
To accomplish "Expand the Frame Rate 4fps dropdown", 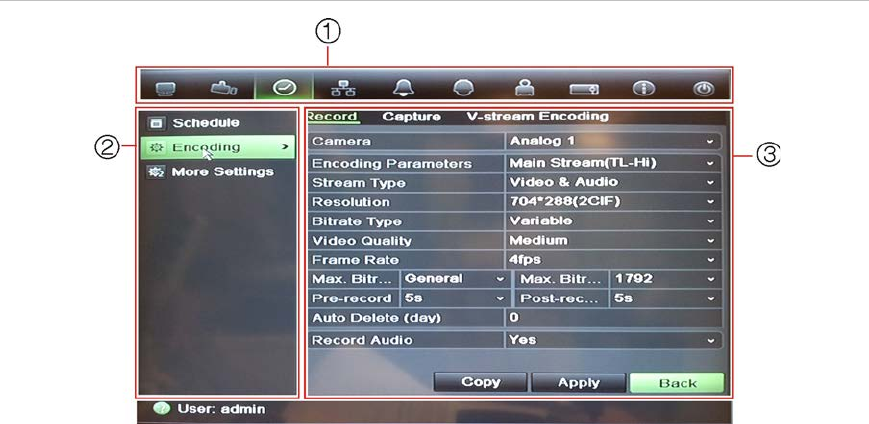I will point(613,259).
